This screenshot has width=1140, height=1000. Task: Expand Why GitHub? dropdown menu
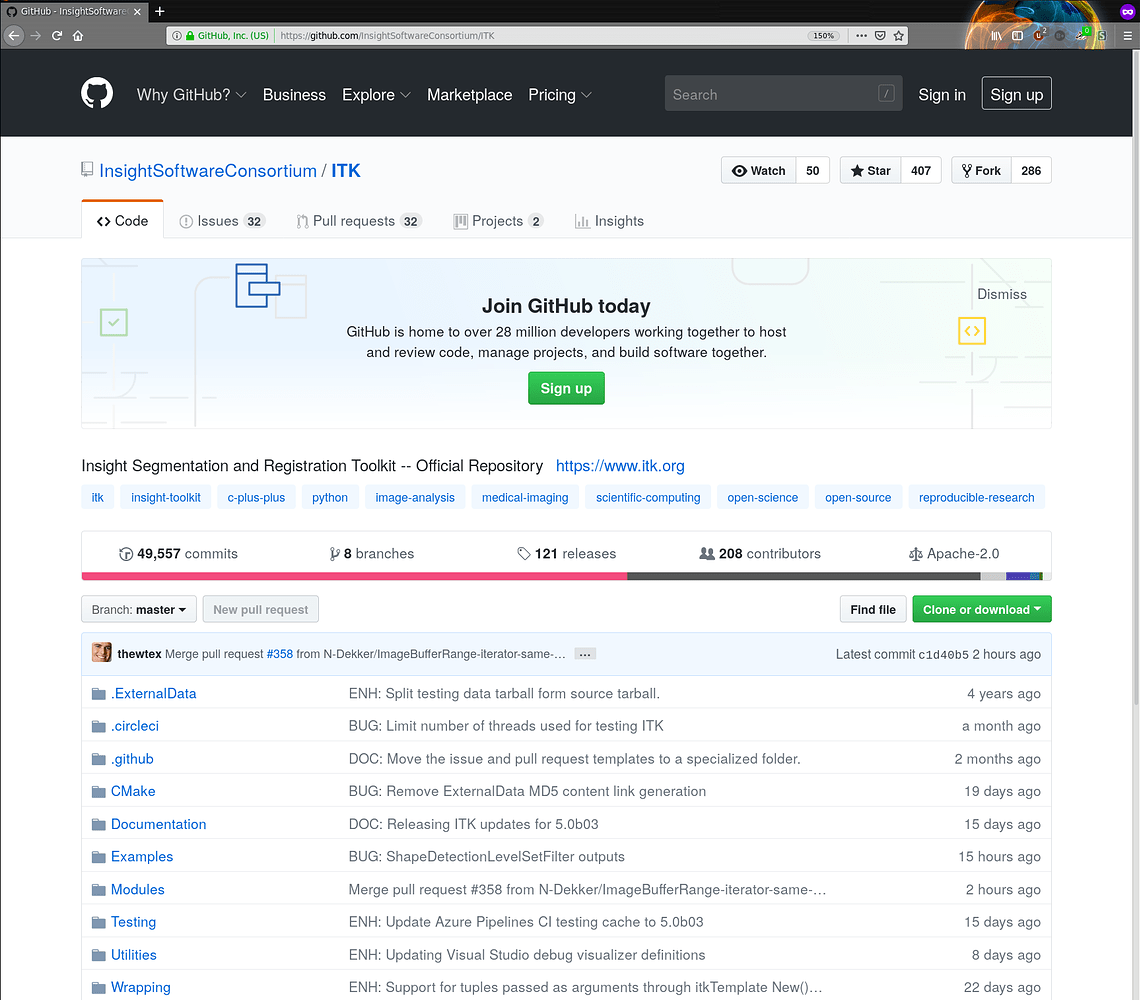tap(191, 95)
